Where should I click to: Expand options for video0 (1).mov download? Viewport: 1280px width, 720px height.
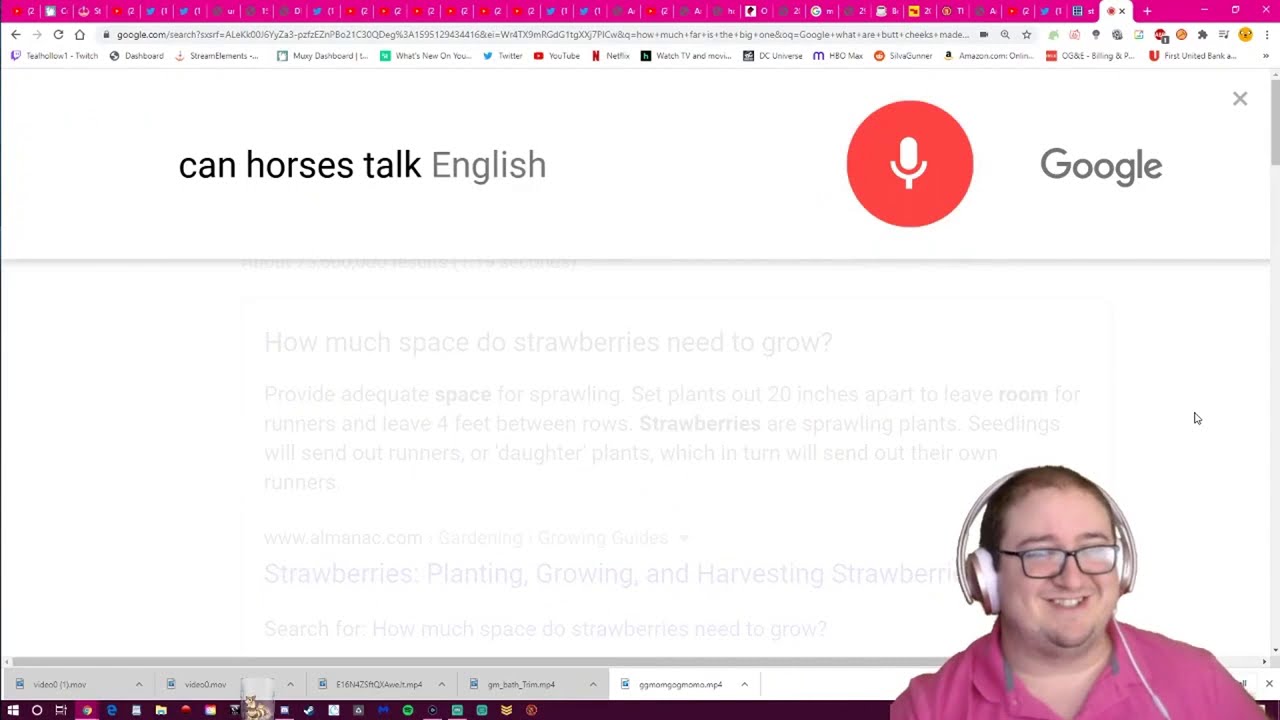coord(139,684)
